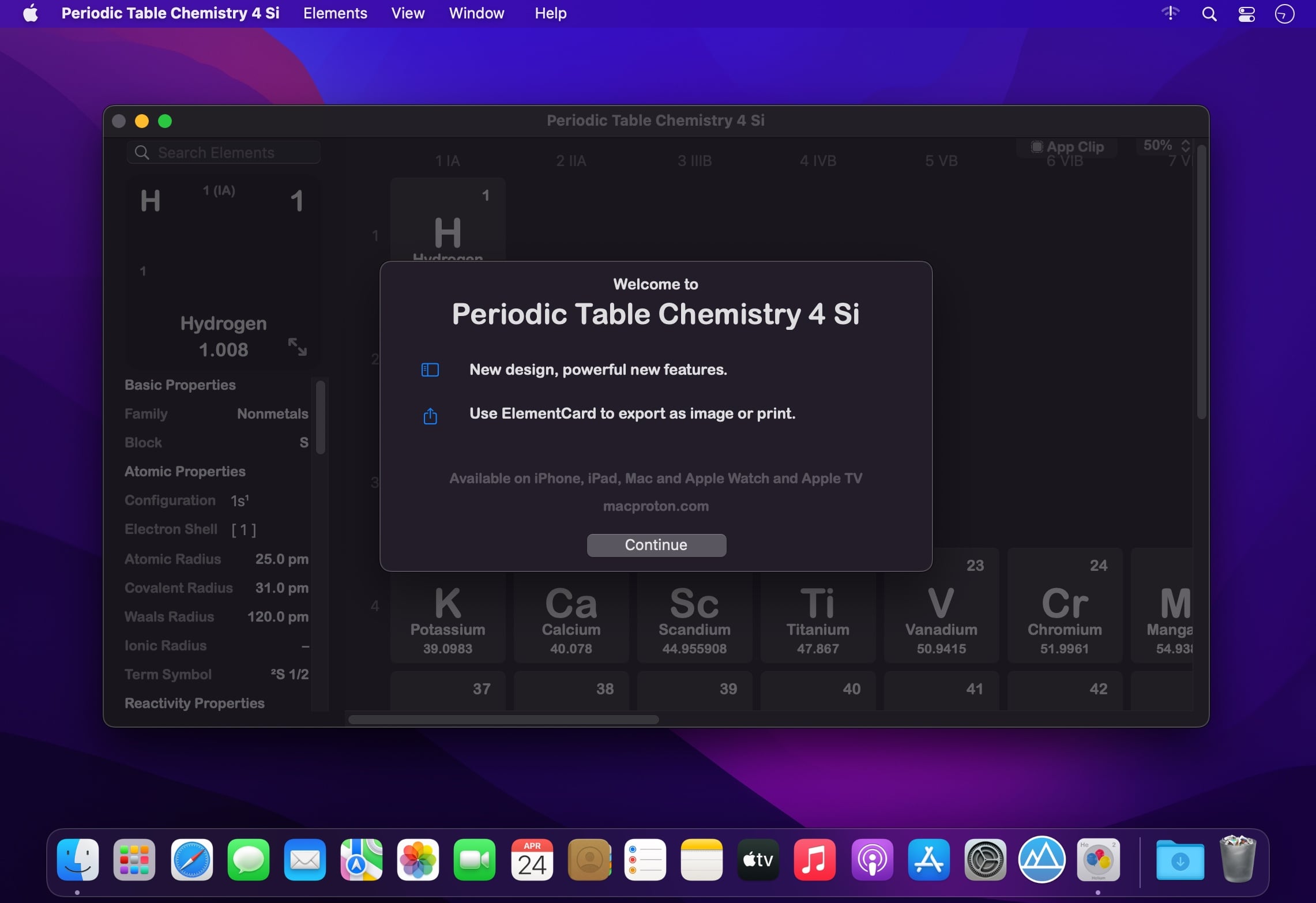Click the sidebar layout icon in dialog
Screen dimensions: 1316x903
click(x=430, y=370)
